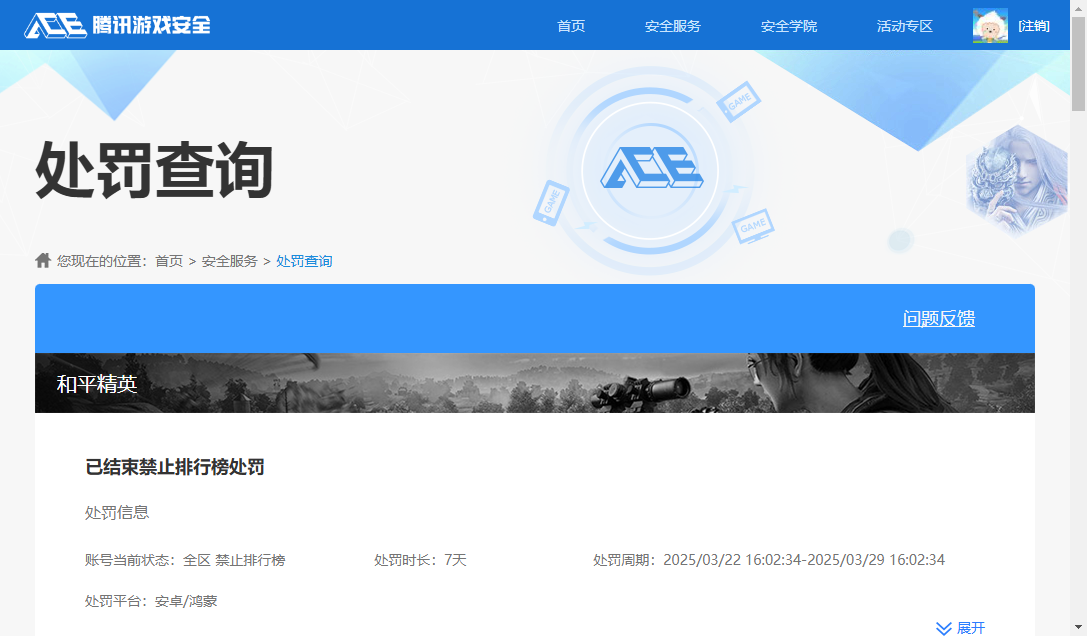Click the 处罚查询 breadcrumb link
Screen dimensions: 1087x636
tap(304, 260)
